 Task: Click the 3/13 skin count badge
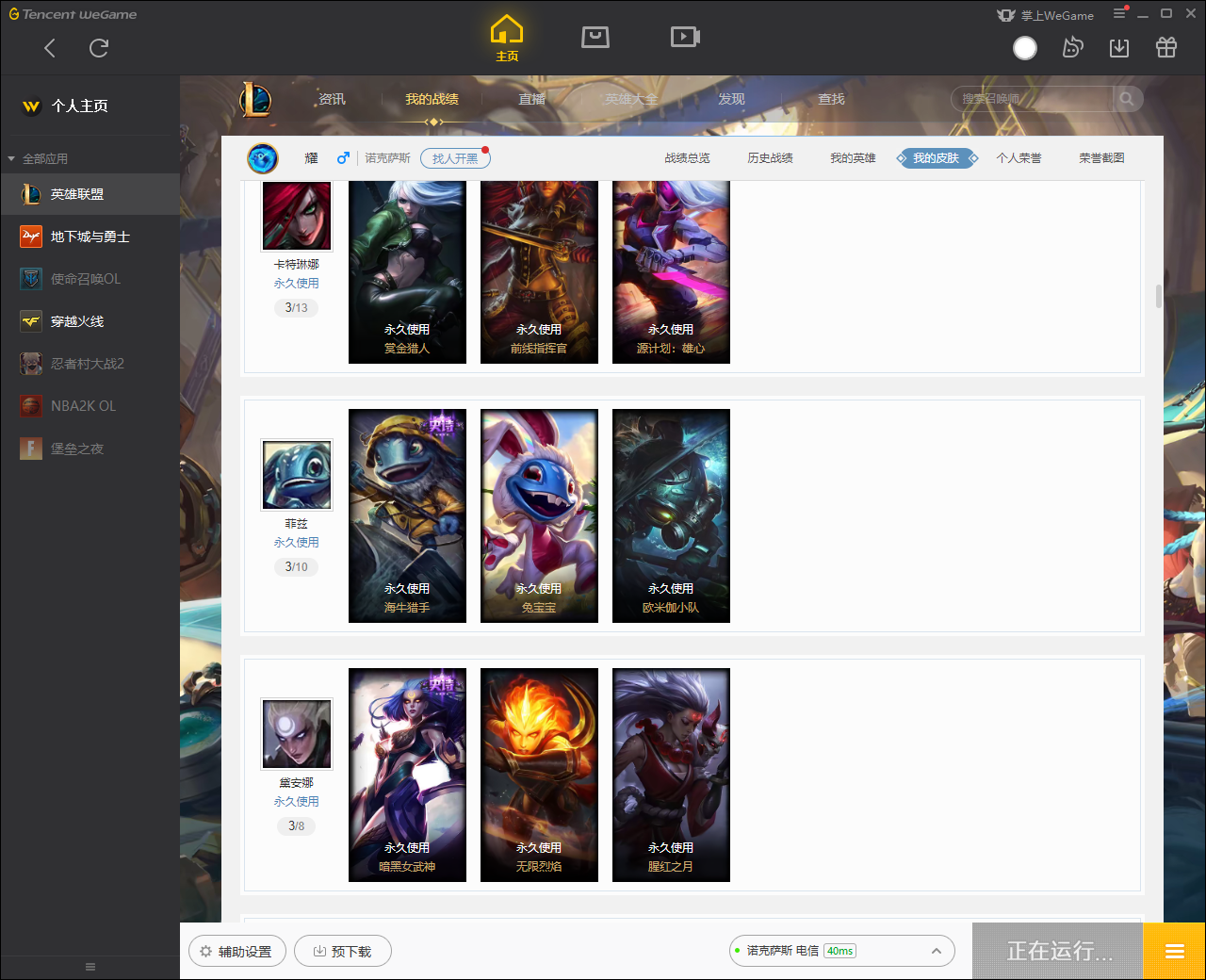(296, 308)
